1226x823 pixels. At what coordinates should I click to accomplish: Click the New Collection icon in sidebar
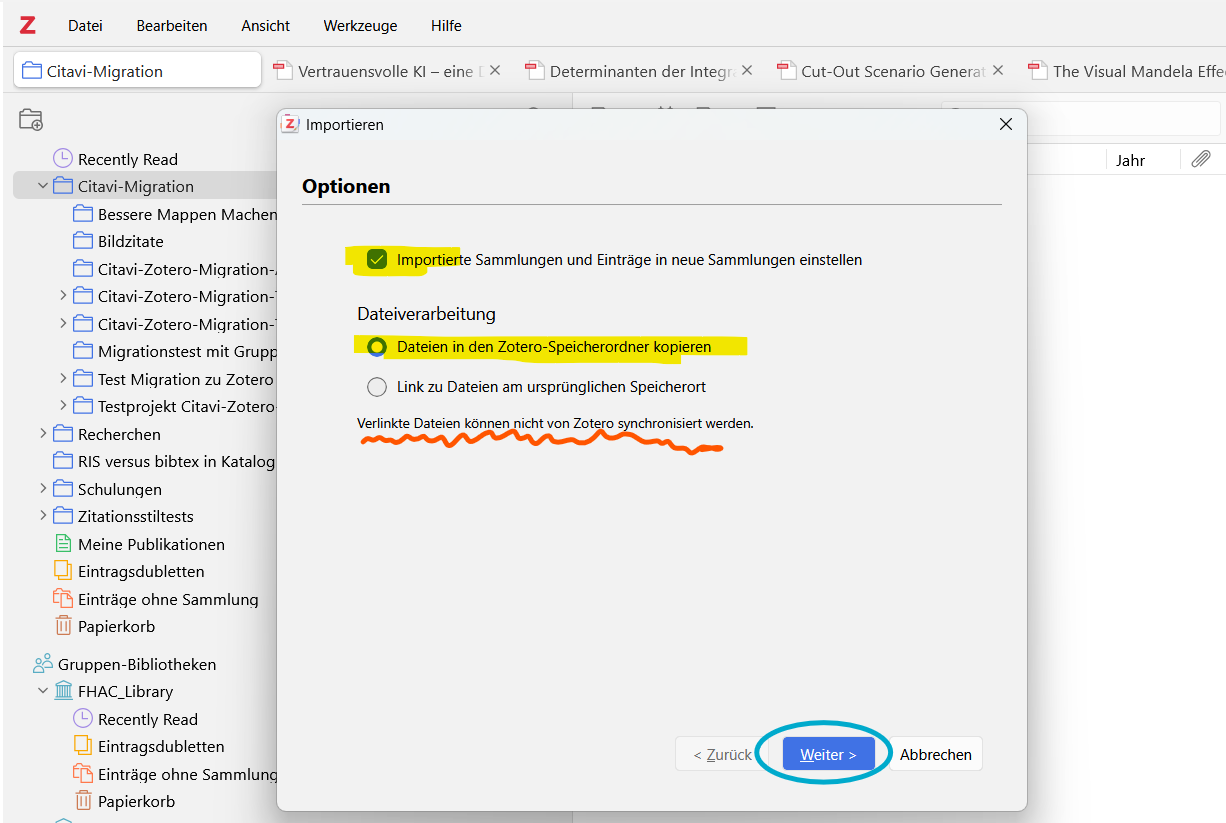click(31, 120)
